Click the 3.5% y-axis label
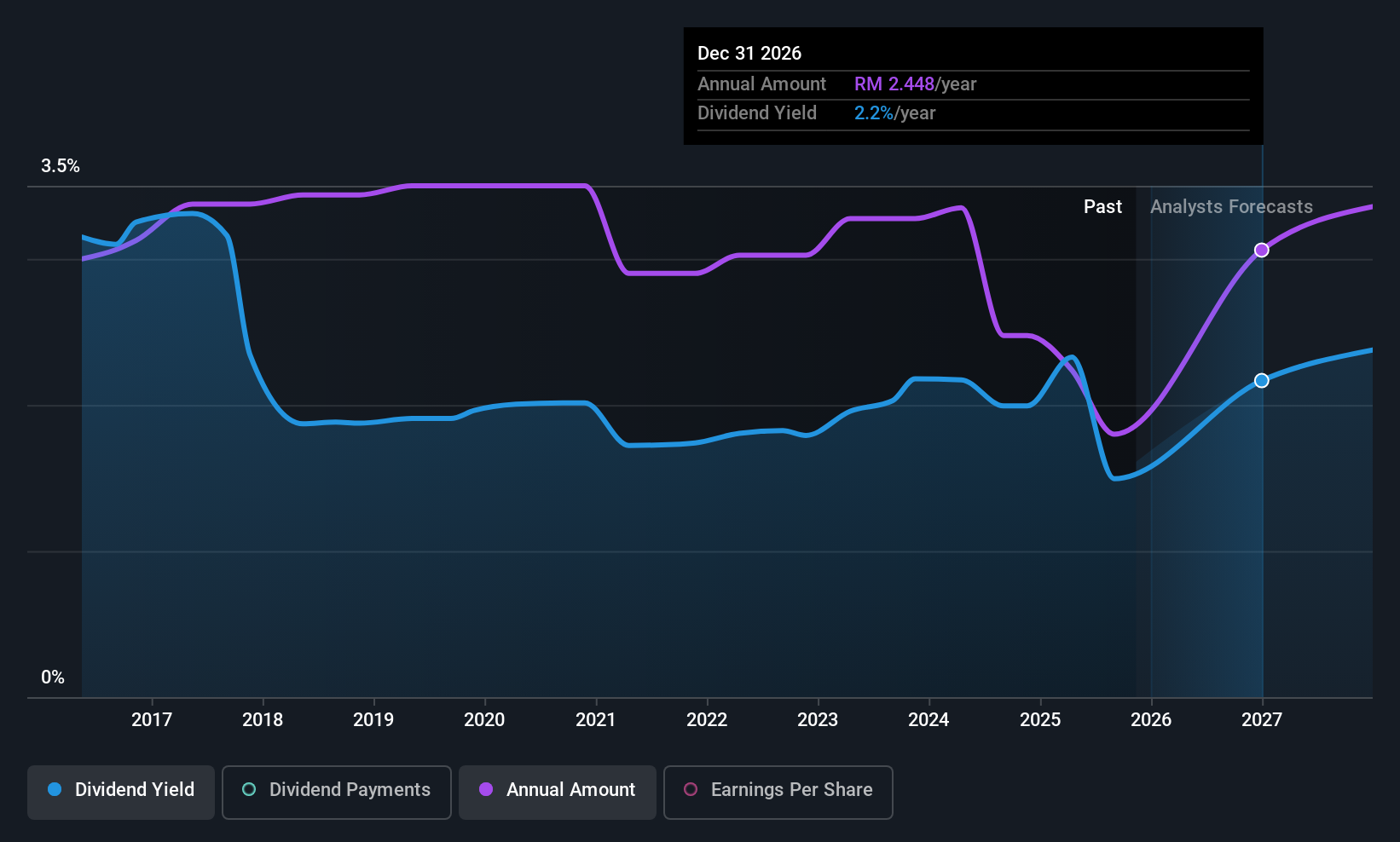 (x=61, y=166)
